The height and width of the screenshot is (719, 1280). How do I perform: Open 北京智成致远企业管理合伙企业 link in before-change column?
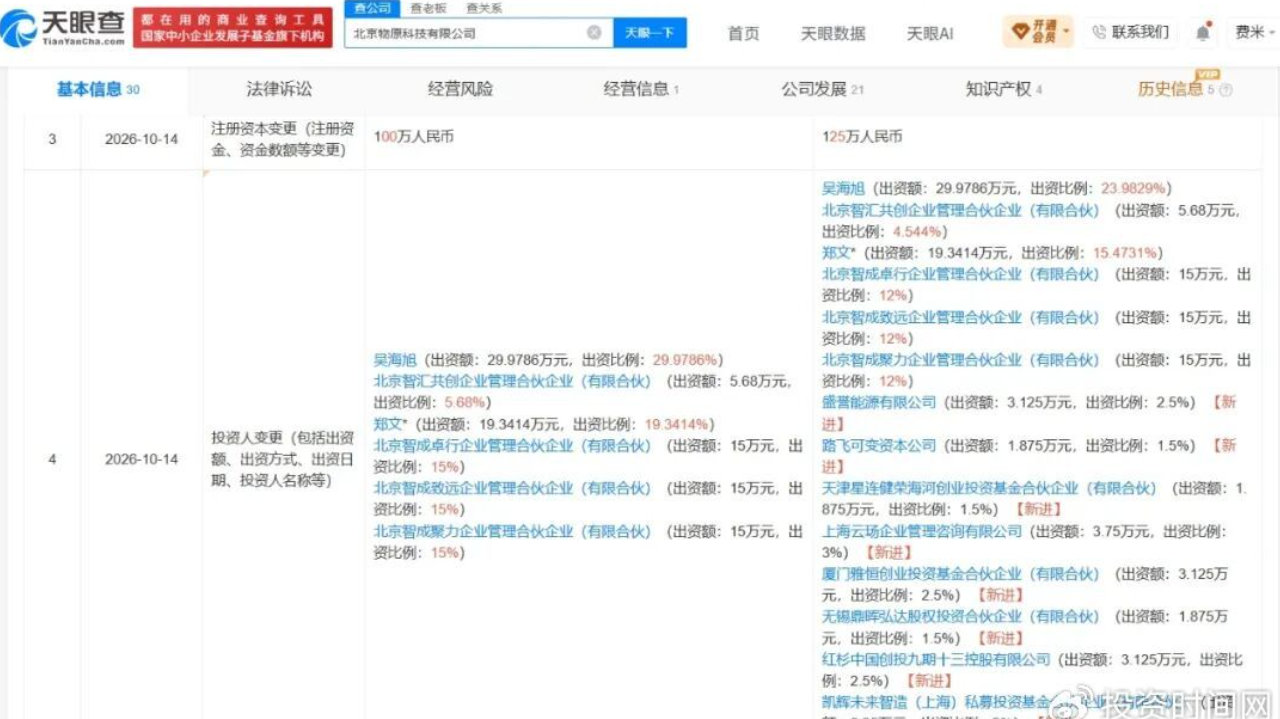tap(512, 488)
